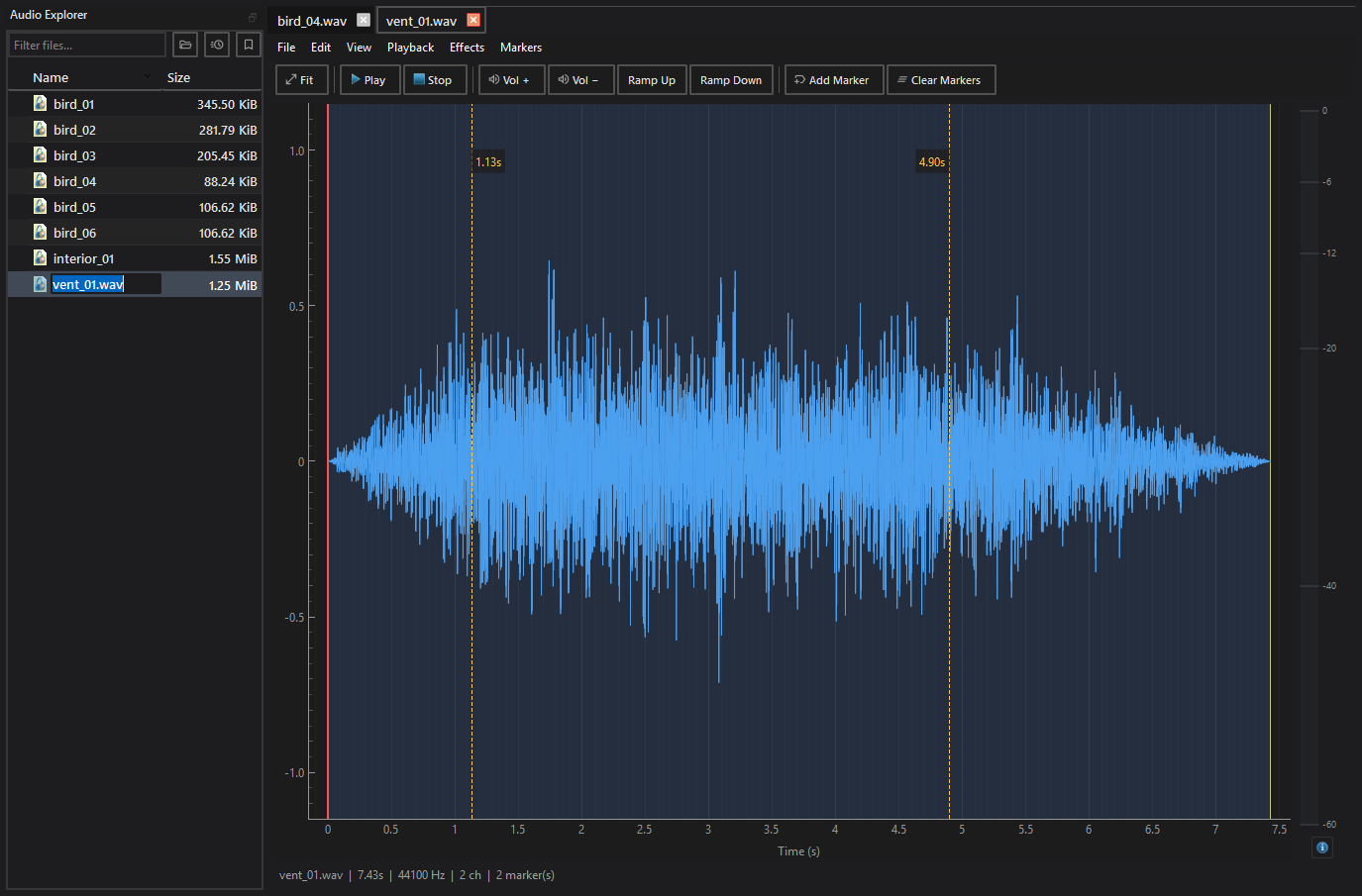Undock the Audio Explorer panel via float icon
Viewport: 1362px width, 896px height.
(x=253, y=17)
